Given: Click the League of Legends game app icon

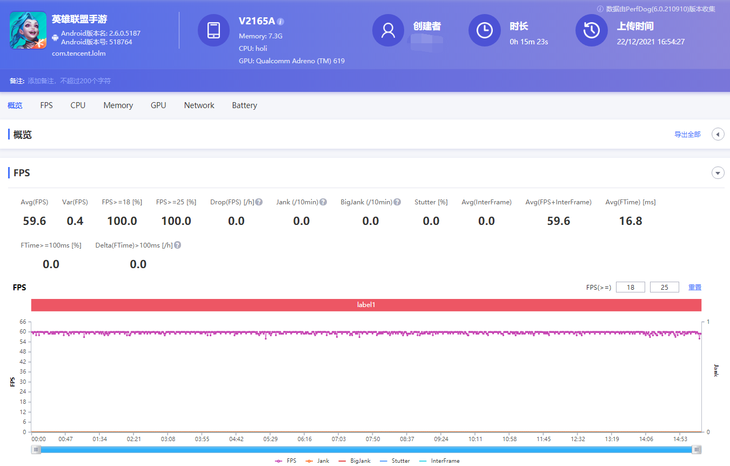Looking at the screenshot, I should (x=28, y=31).
